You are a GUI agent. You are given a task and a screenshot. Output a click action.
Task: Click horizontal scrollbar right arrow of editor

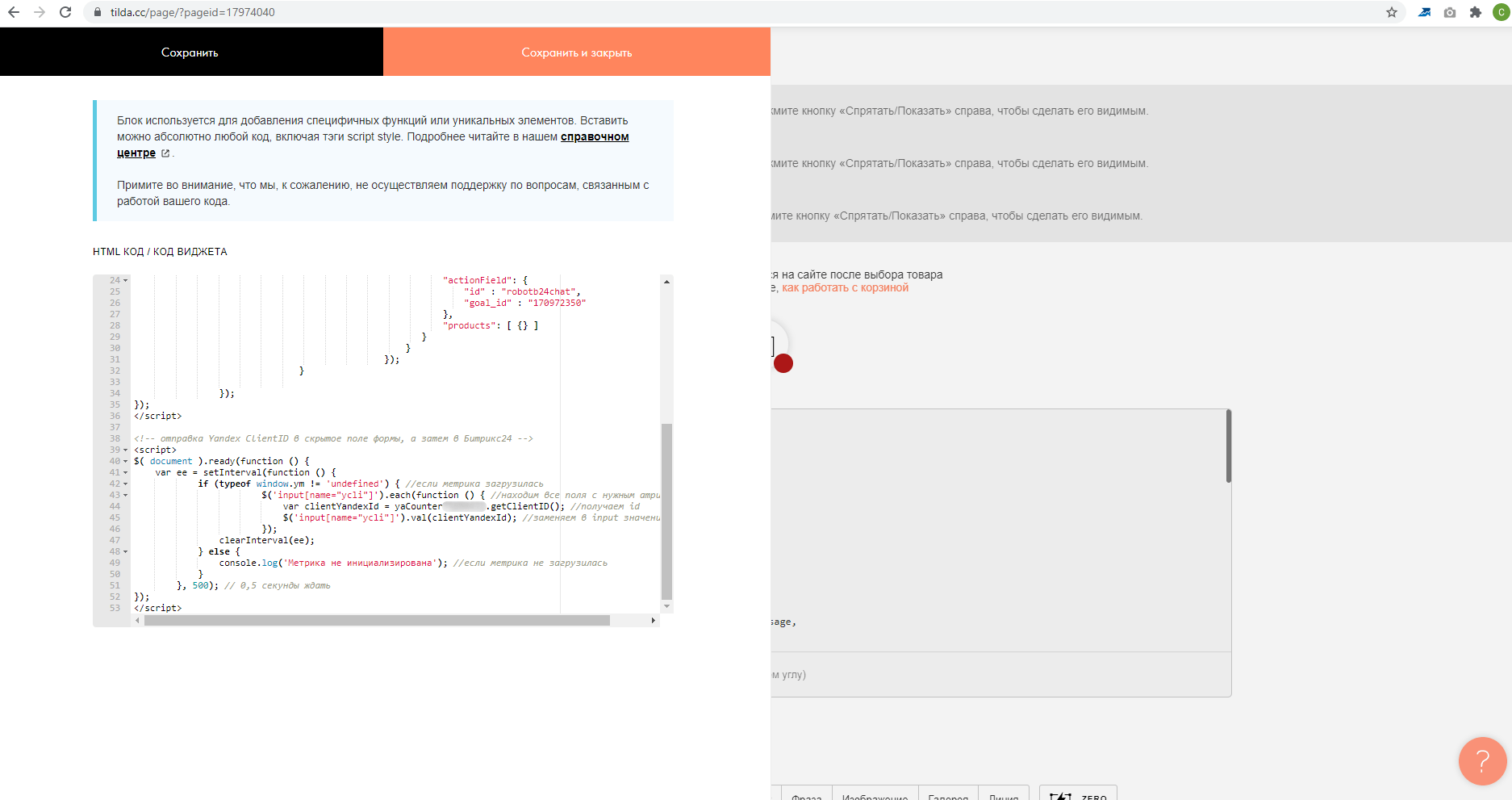[654, 620]
